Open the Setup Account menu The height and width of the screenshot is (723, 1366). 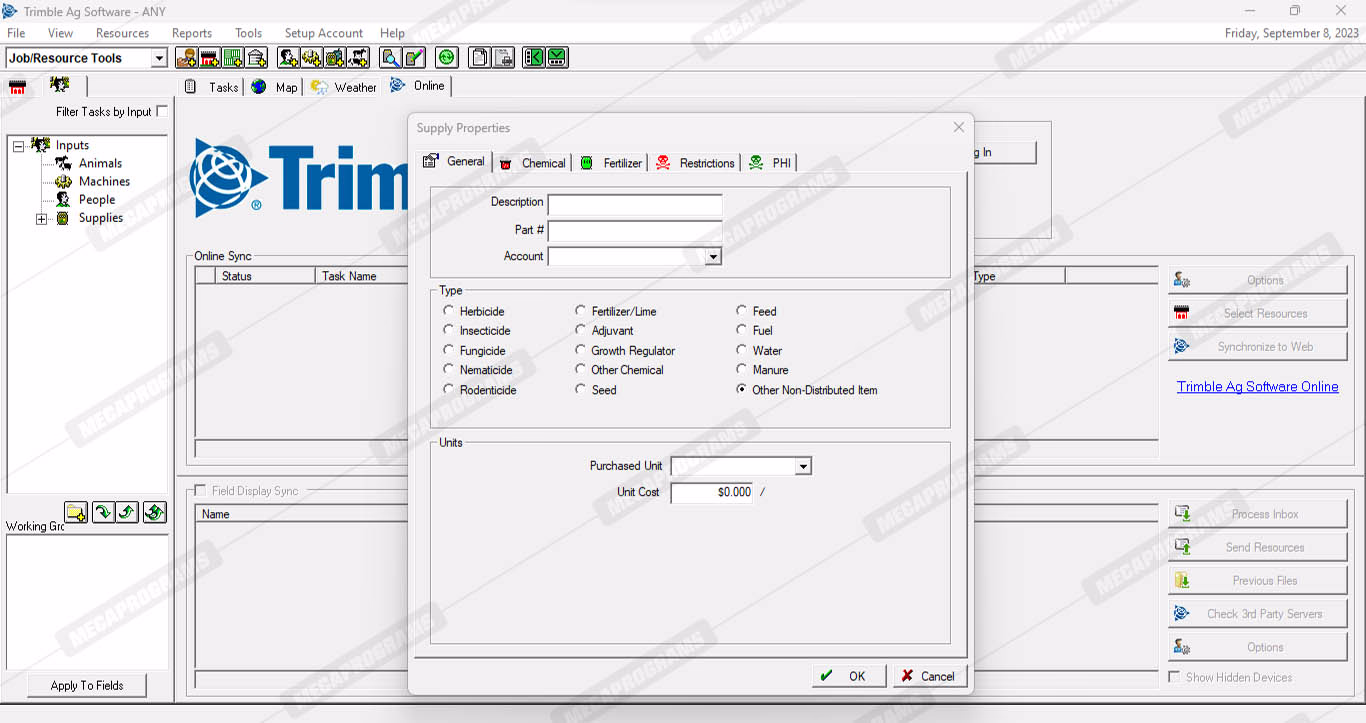(x=324, y=33)
